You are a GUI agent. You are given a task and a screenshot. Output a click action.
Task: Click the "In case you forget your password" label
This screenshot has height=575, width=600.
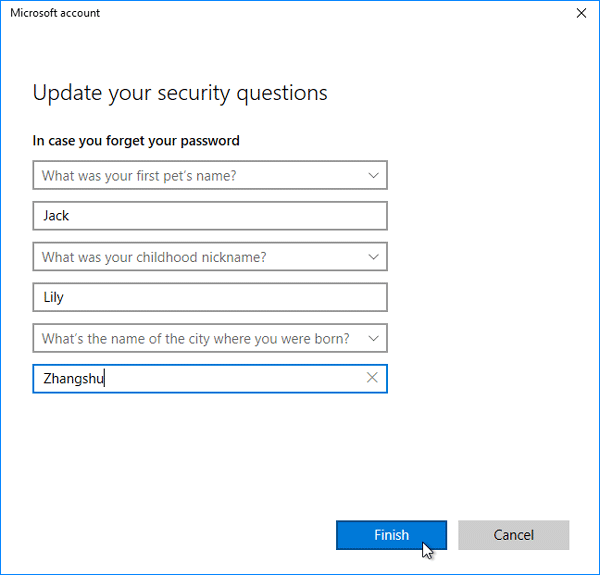136,141
